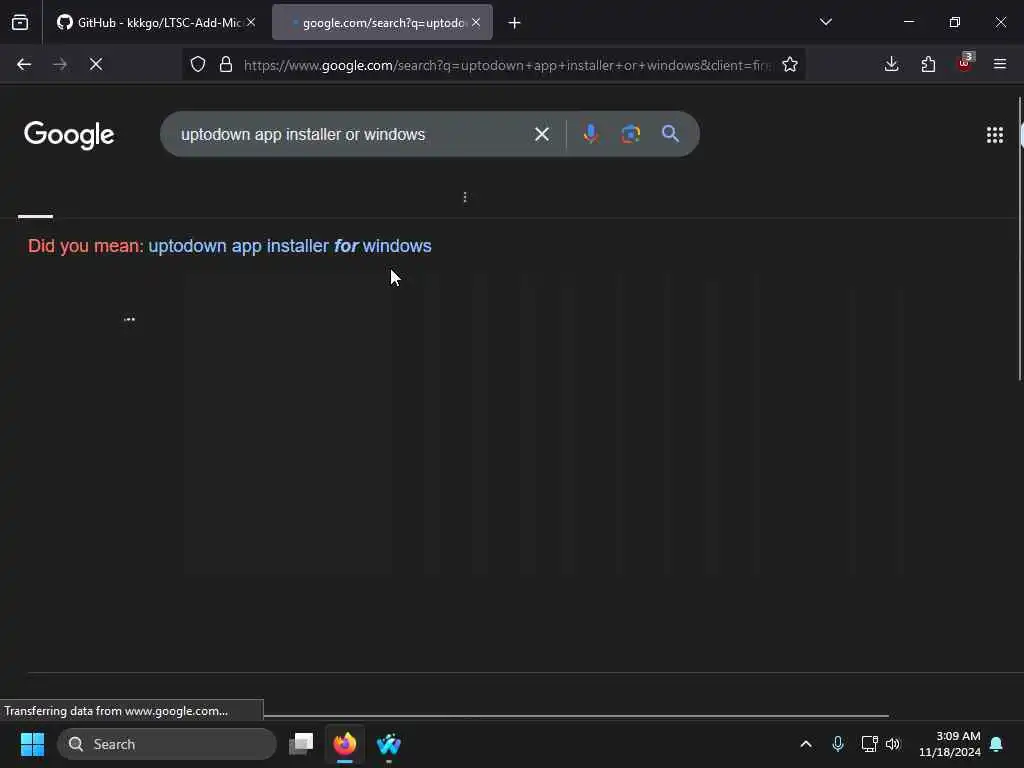
Task: Open tracking protection shield icon
Action: click(x=198, y=64)
